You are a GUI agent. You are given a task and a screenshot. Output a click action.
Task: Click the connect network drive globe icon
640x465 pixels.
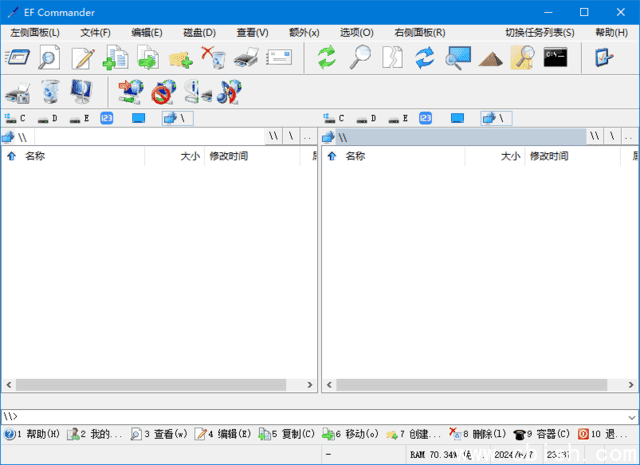click(131, 91)
